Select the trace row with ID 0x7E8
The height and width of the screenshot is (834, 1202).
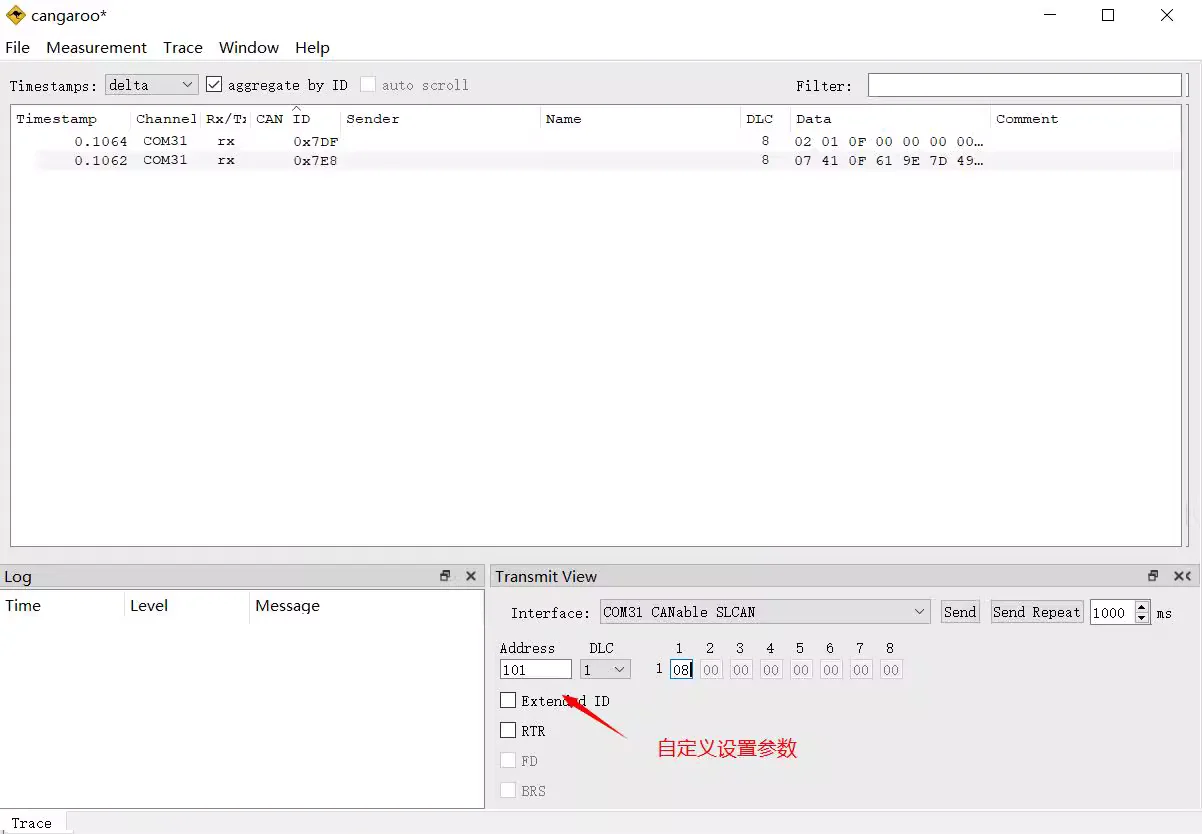point(596,160)
